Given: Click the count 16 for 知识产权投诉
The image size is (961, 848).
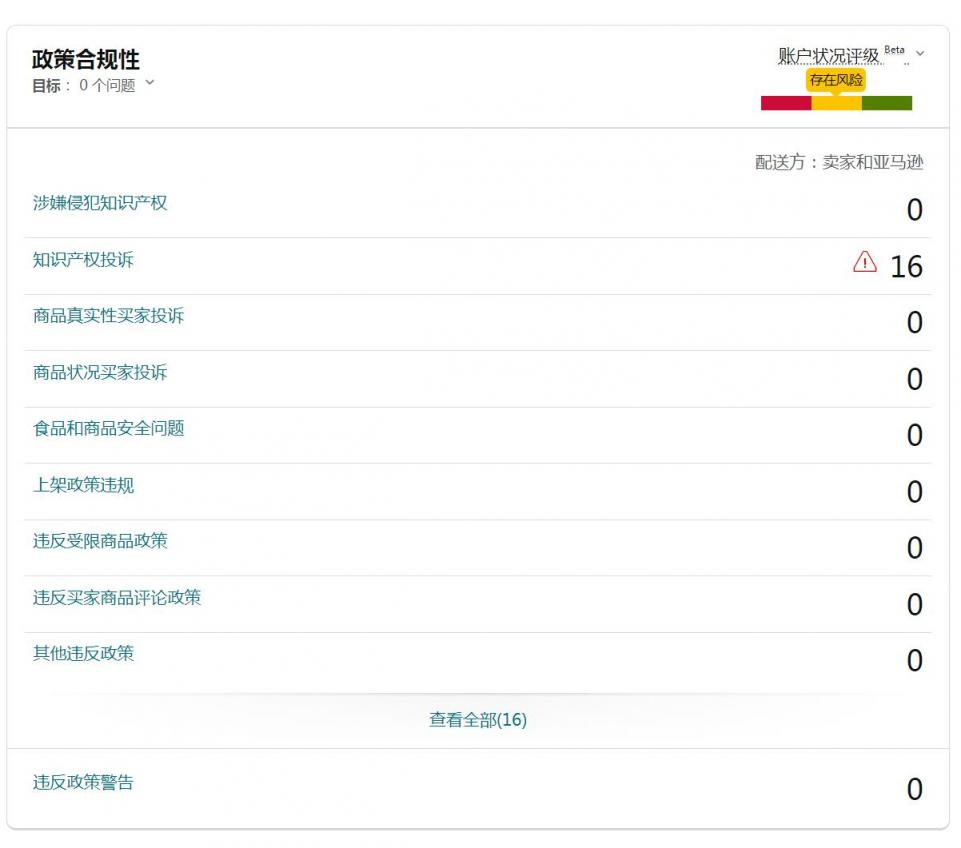Looking at the screenshot, I should coord(906,267).
